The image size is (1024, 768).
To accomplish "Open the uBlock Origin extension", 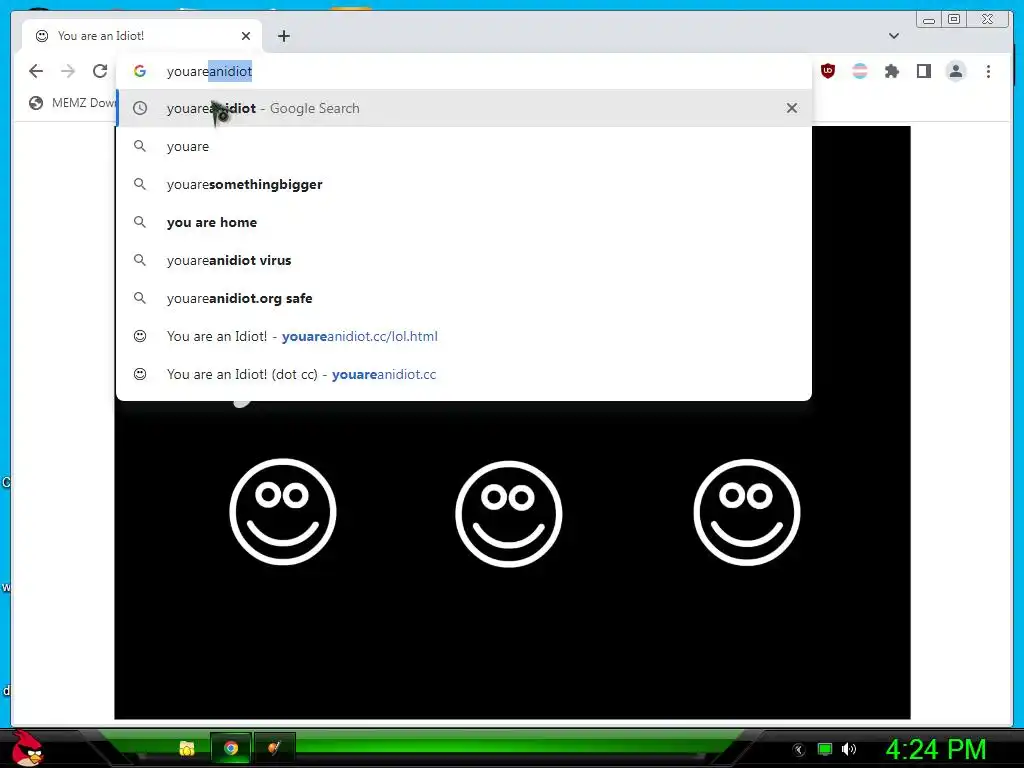I will coord(827,71).
